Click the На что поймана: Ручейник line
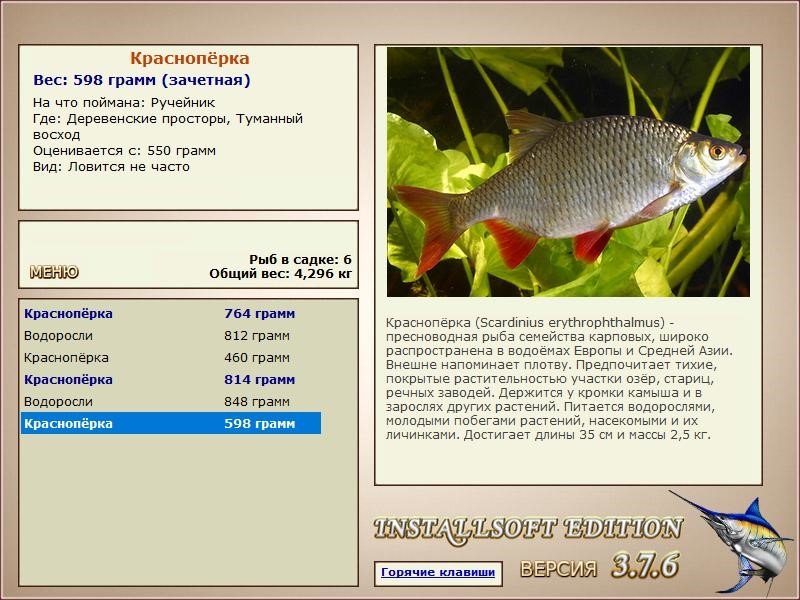 pos(124,103)
